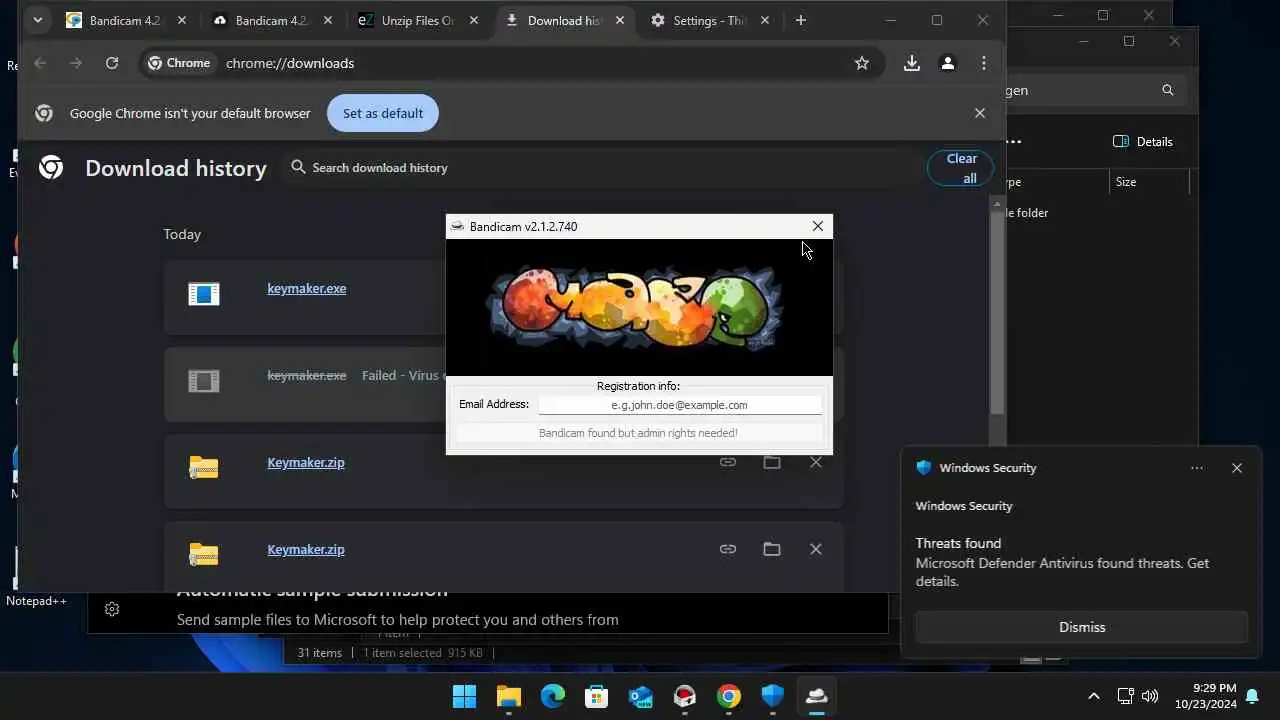This screenshot has height=720, width=1280.
Task: Open Microsoft Edge from the taskbar
Action: tap(553, 697)
